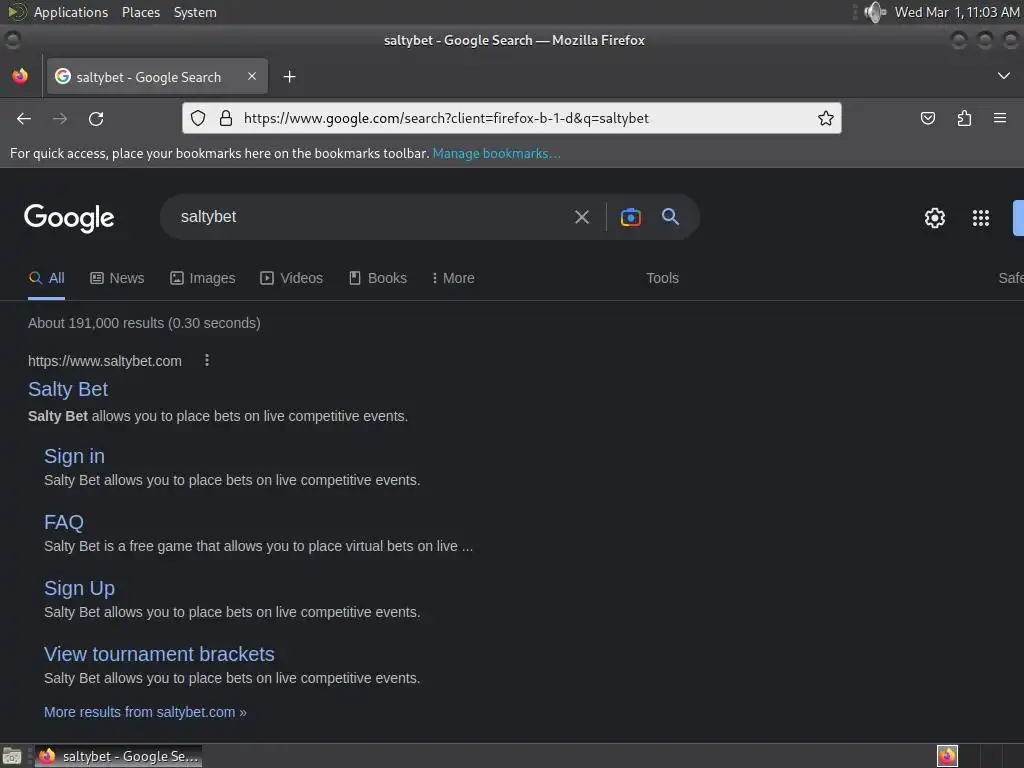Screen dimensions: 1024x768
Task: Click the date and time clock
Action: (x=957, y=12)
